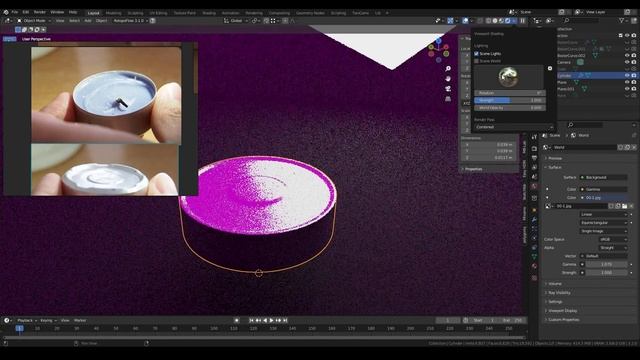Click the outliner filter funnel icon

pos(622,20)
